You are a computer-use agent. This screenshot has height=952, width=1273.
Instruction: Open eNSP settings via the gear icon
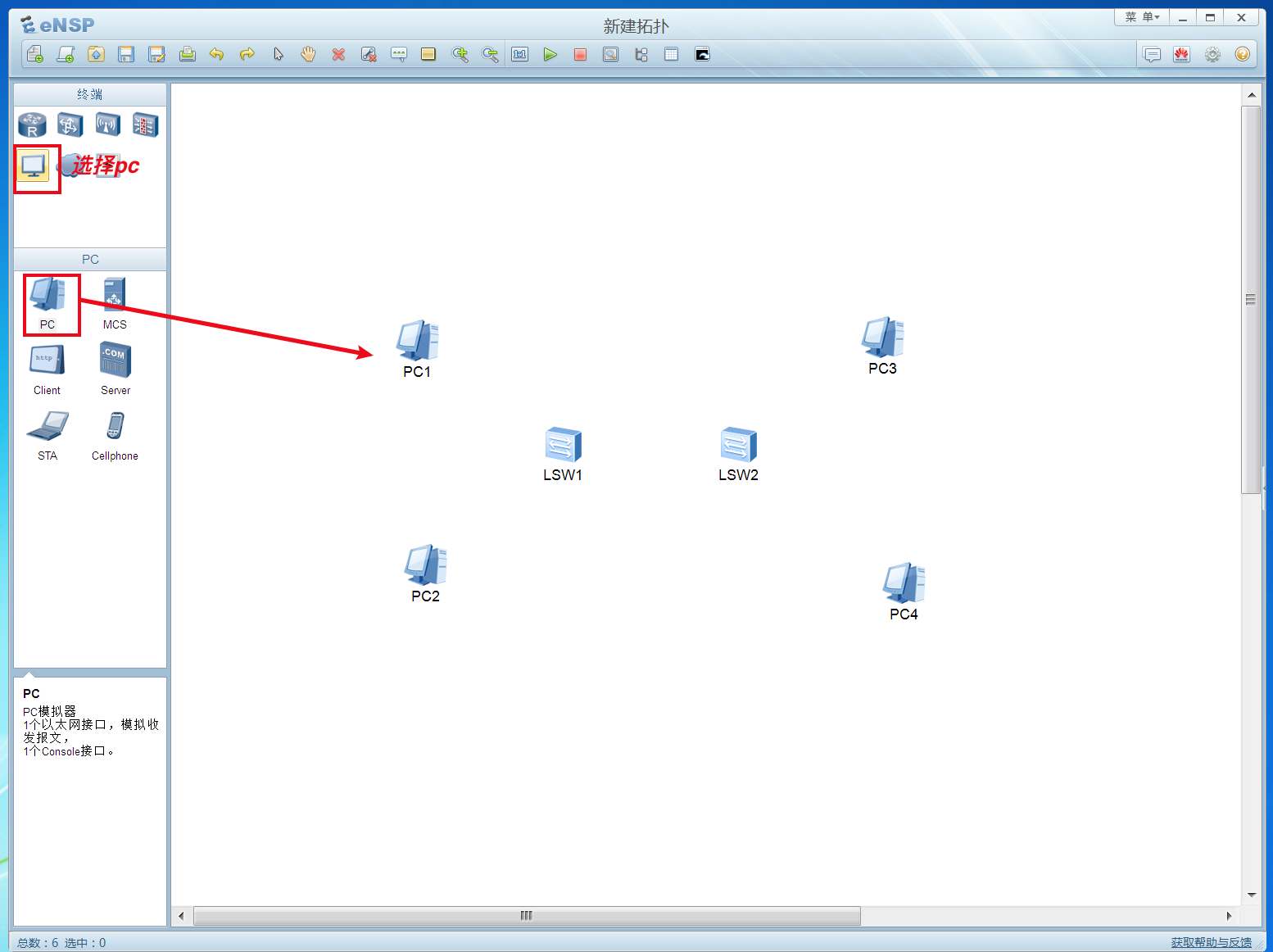[1212, 54]
